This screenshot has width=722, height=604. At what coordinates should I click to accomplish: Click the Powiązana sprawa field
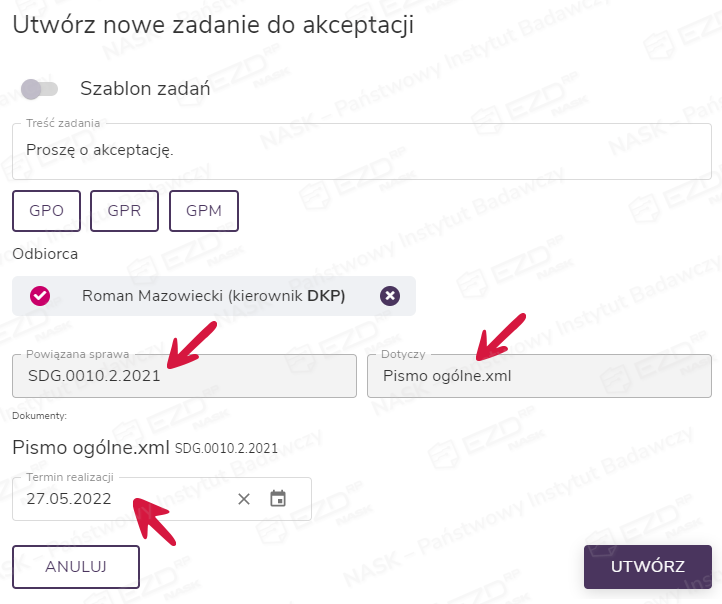tap(184, 376)
